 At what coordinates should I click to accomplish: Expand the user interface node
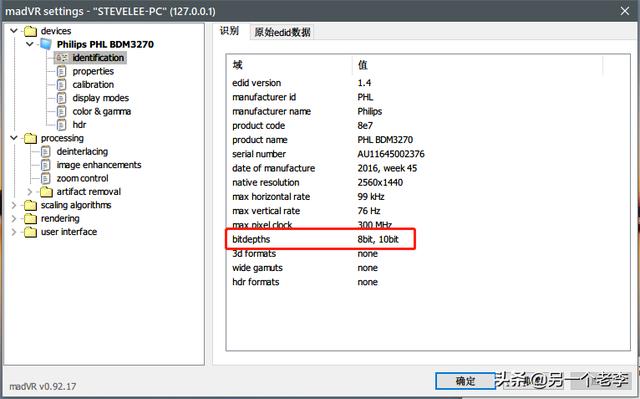14,232
